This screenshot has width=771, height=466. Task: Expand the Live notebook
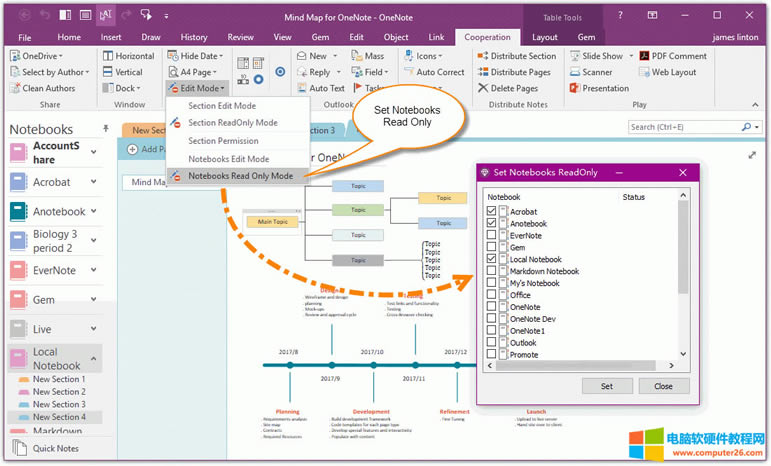[93, 329]
